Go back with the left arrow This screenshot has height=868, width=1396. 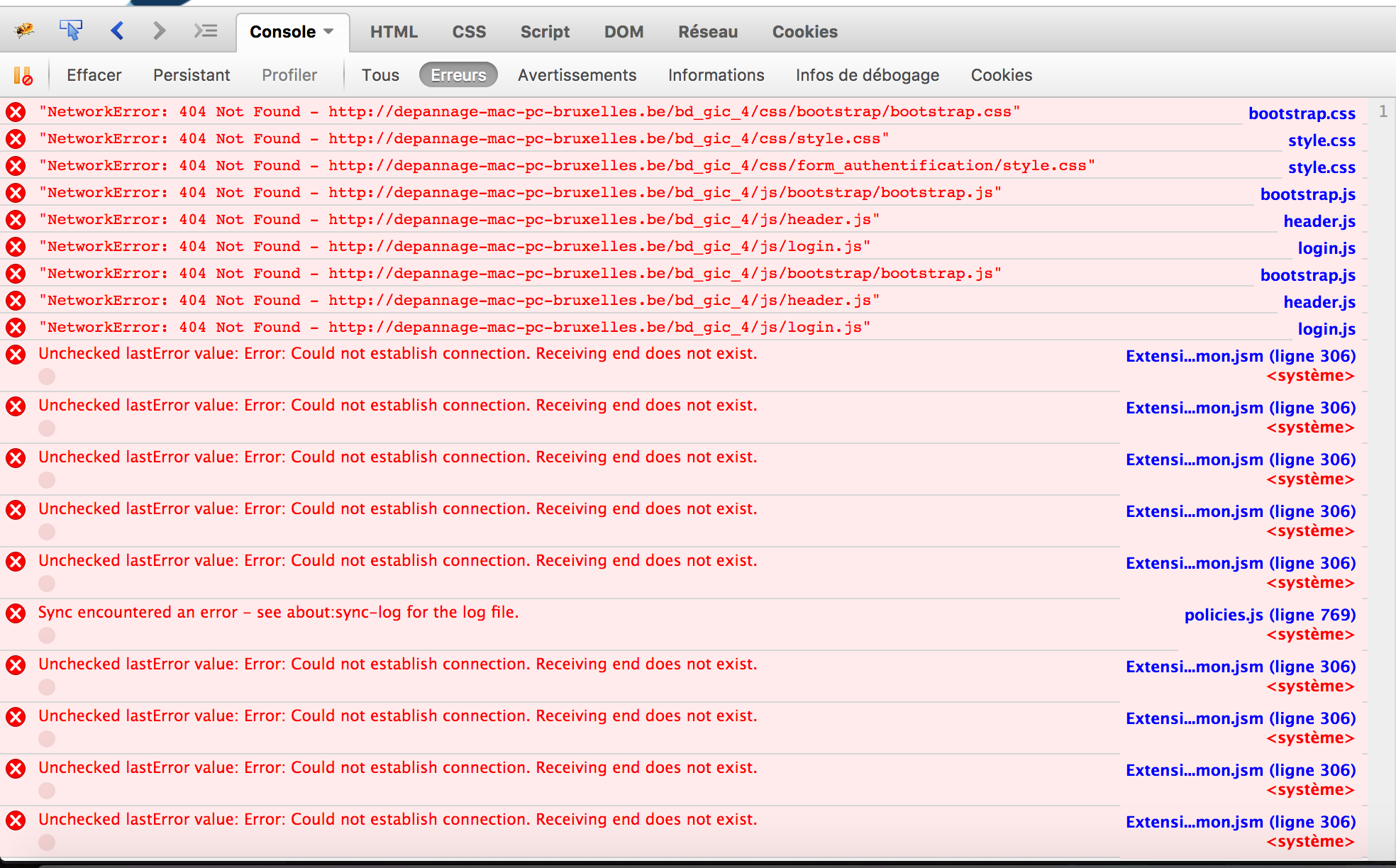[x=118, y=30]
